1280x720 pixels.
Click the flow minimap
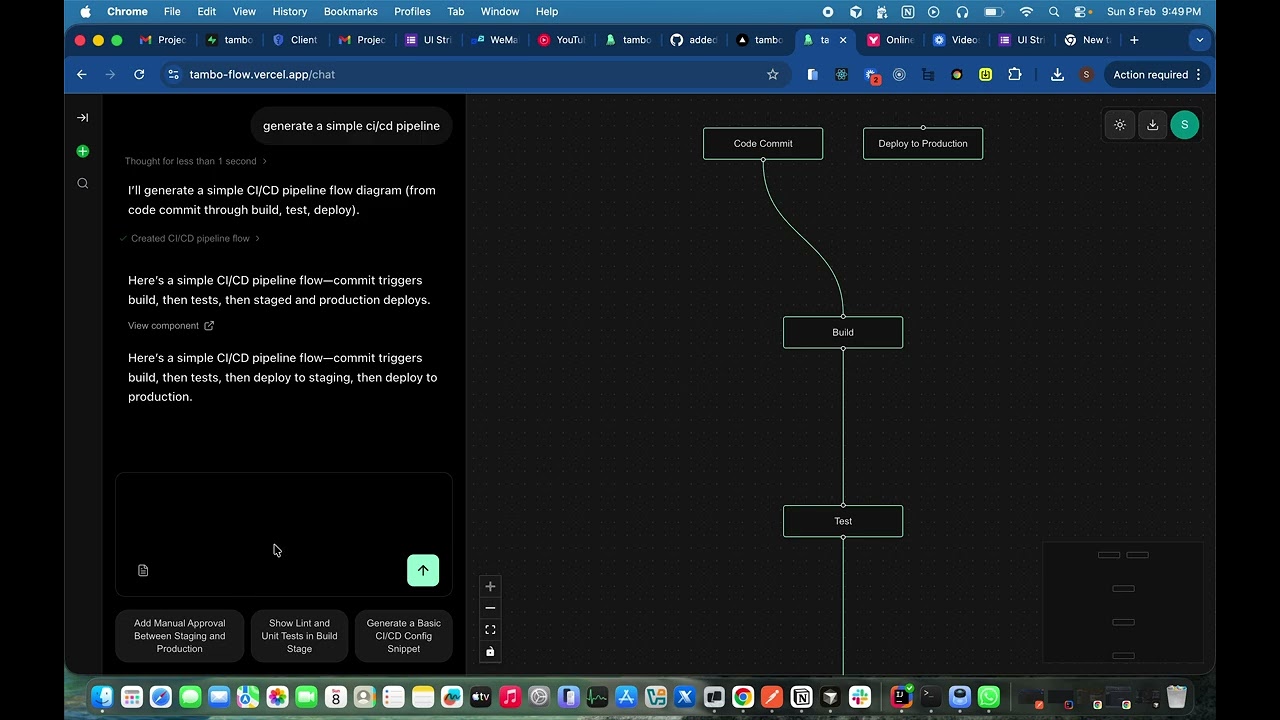[x=1123, y=602]
